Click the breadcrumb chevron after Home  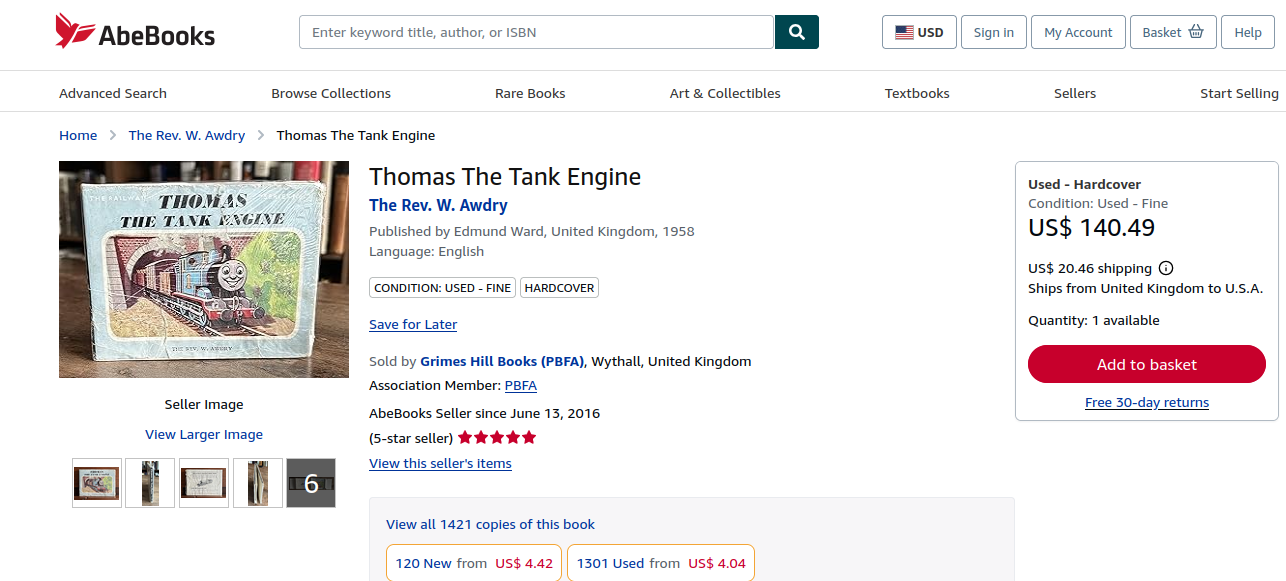tap(113, 135)
